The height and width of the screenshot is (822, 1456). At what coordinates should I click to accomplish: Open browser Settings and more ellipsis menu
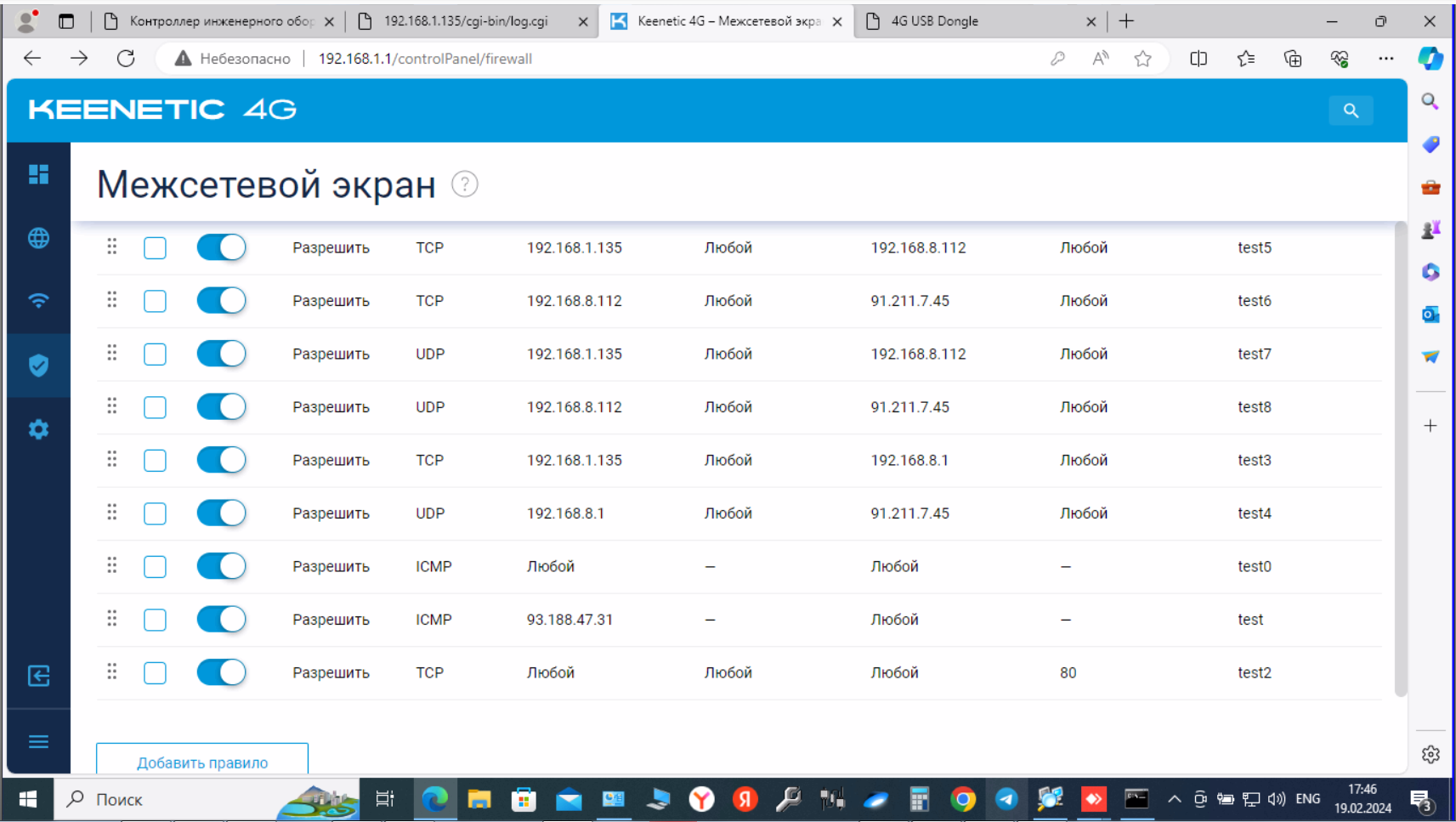click(1385, 59)
